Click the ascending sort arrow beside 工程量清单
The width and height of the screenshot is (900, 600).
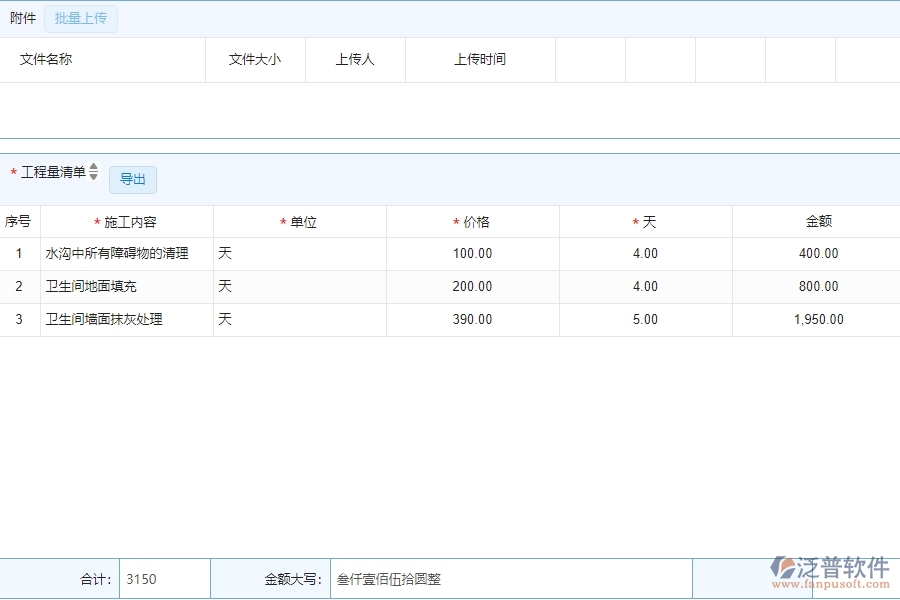coord(93,167)
